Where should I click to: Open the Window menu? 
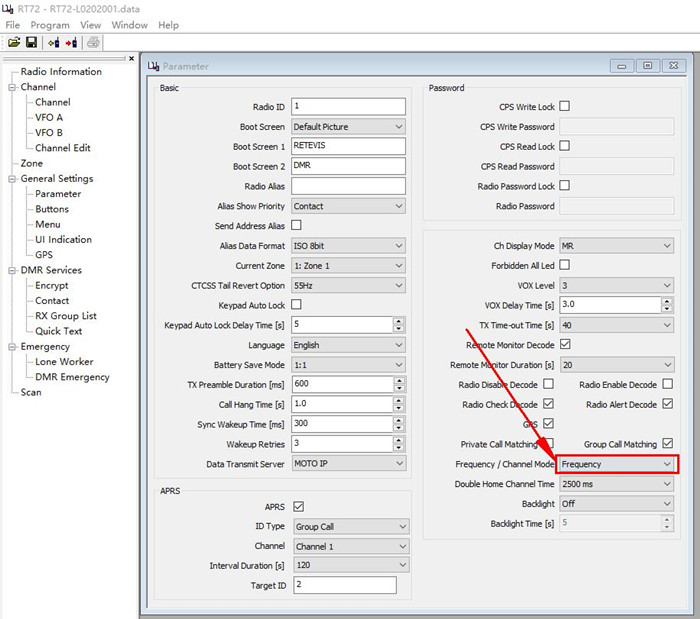[129, 25]
